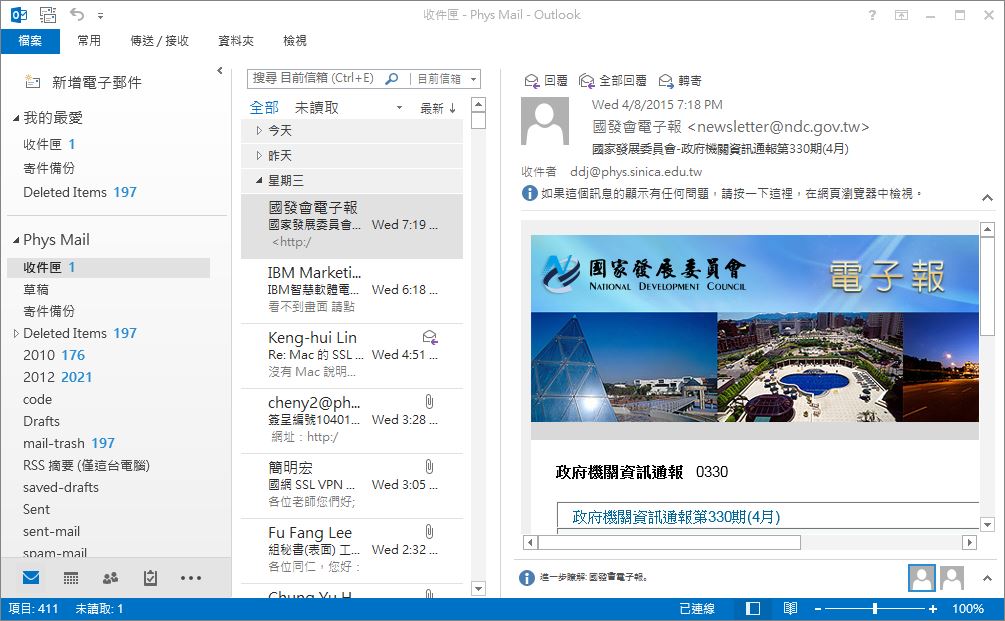The height and width of the screenshot is (621, 1005).
Task: Switch to the 資料夾 ribbon tab
Action: 236,41
